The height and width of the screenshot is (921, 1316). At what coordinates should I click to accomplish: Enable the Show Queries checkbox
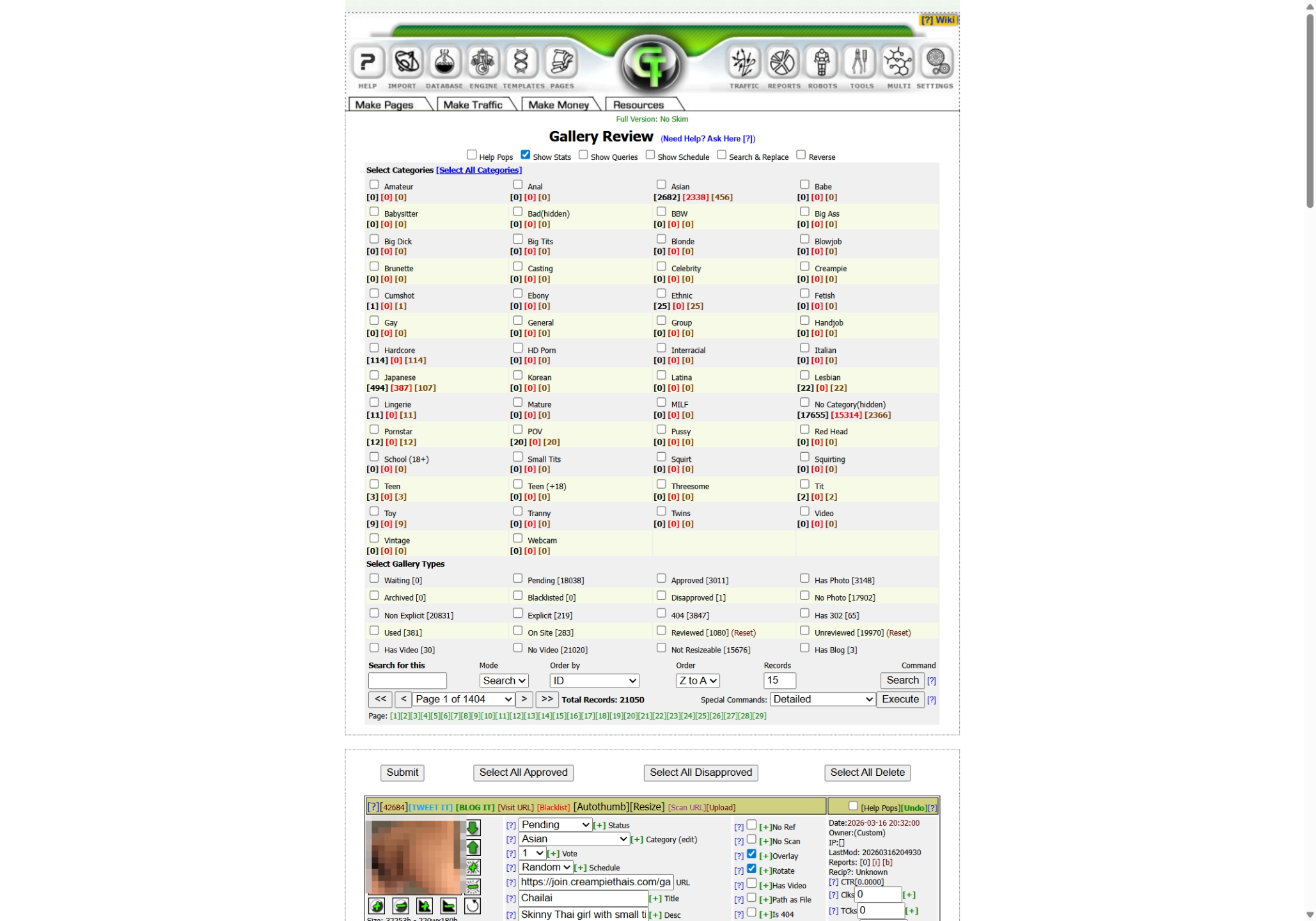tap(583, 155)
